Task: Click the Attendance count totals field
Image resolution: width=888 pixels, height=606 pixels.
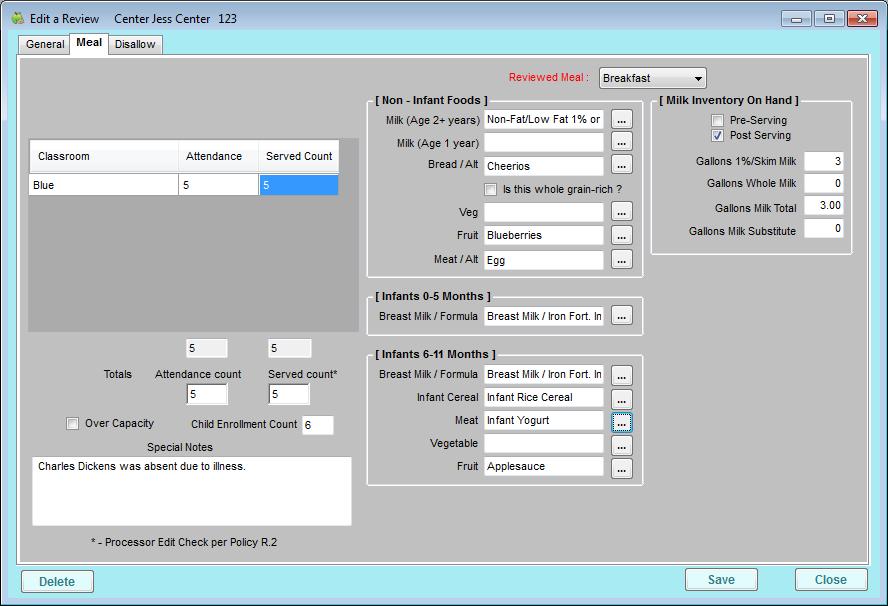Action: tap(207, 394)
